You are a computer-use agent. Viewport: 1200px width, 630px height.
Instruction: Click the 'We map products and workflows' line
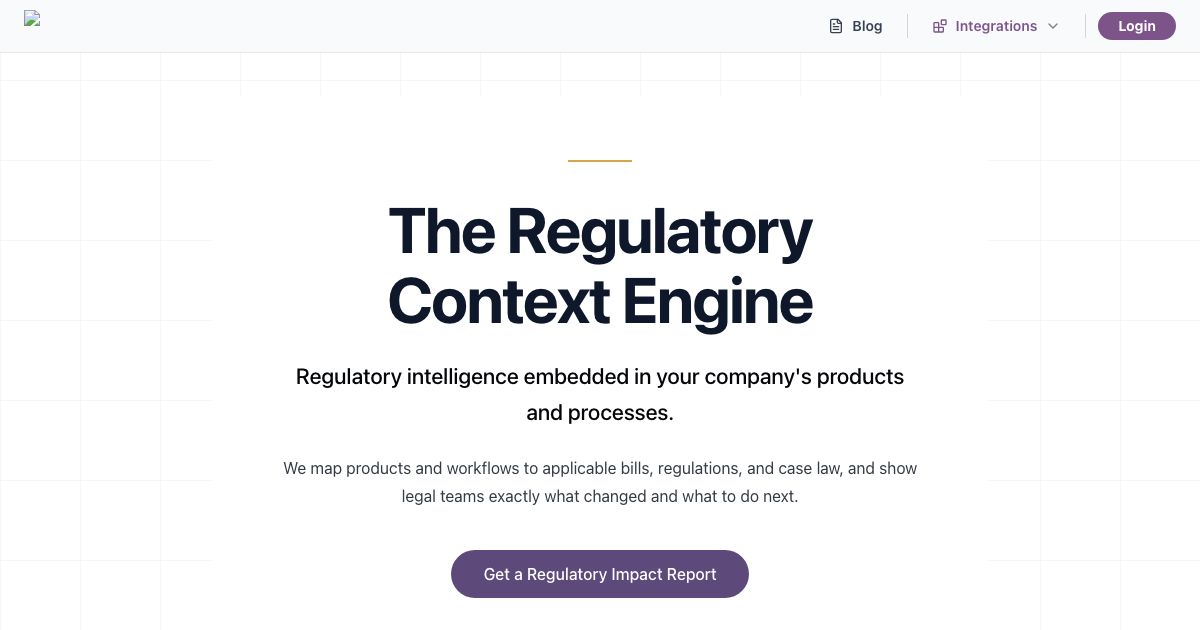pyautogui.click(x=600, y=468)
